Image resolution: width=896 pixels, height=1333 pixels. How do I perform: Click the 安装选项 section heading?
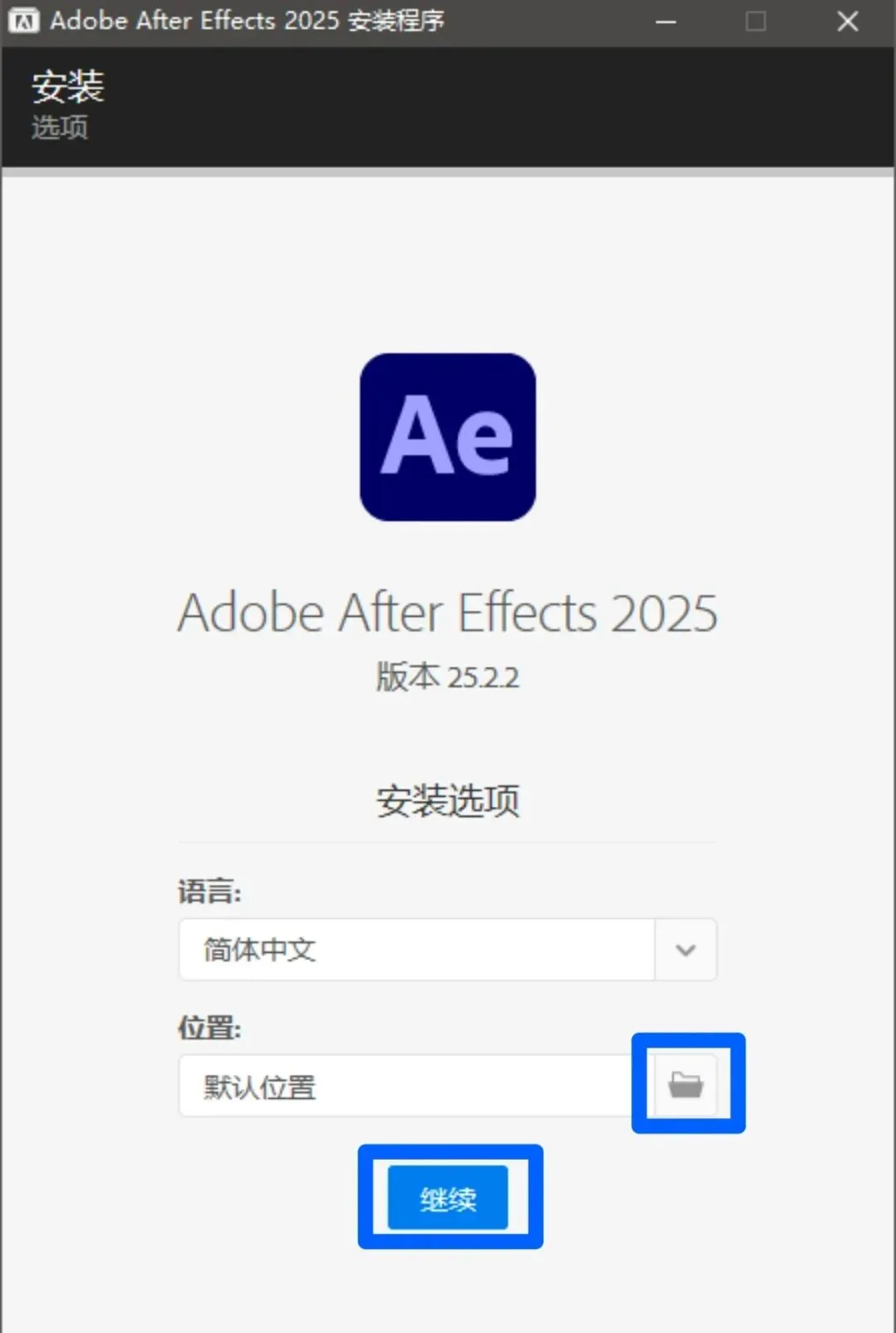point(447,801)
